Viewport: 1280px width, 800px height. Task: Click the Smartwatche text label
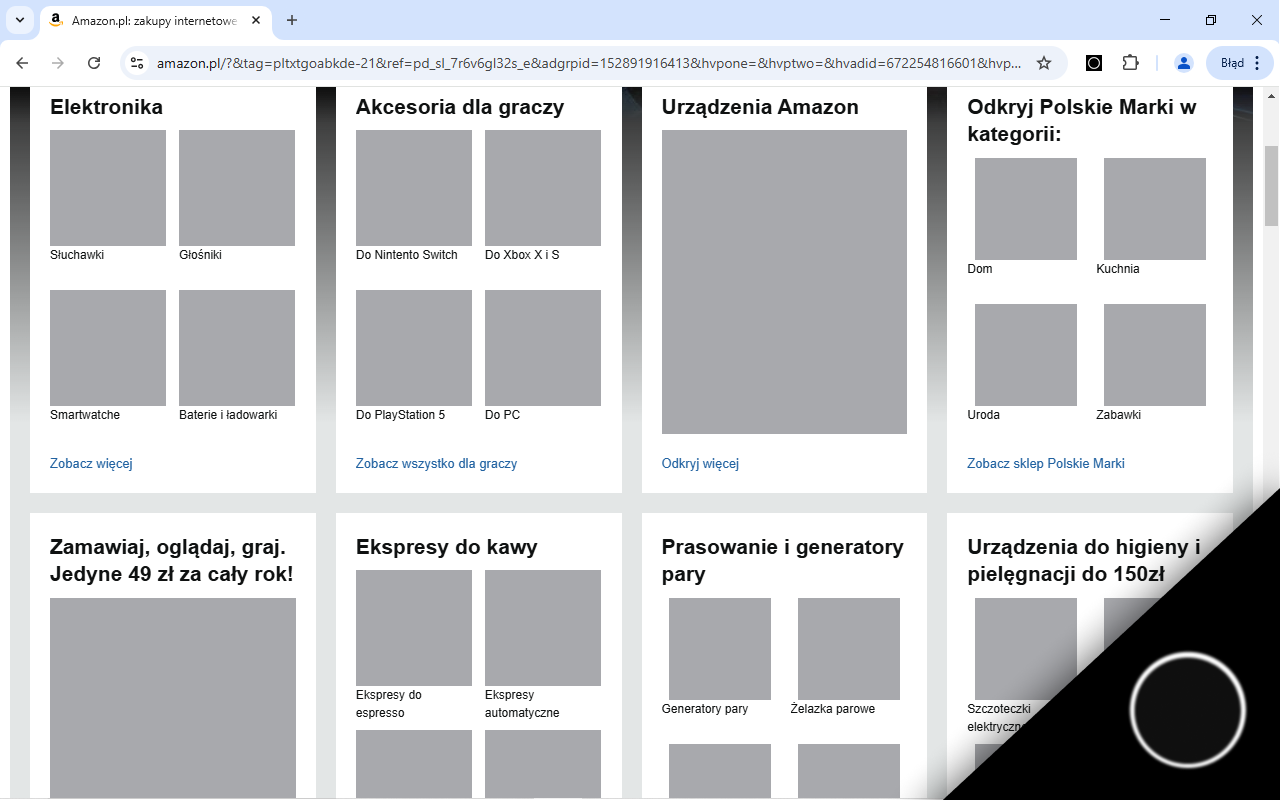coord(85,415)
